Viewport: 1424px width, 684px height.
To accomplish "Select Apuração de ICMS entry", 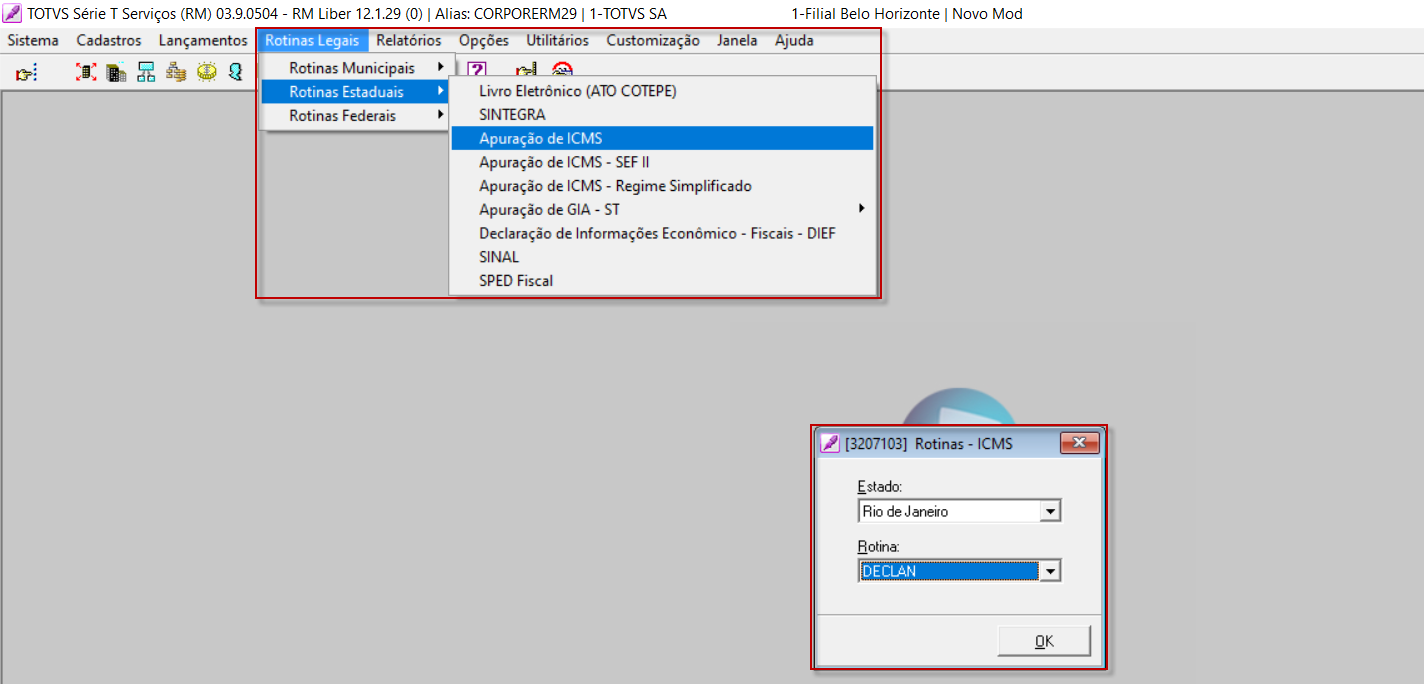I will [662, 138].
